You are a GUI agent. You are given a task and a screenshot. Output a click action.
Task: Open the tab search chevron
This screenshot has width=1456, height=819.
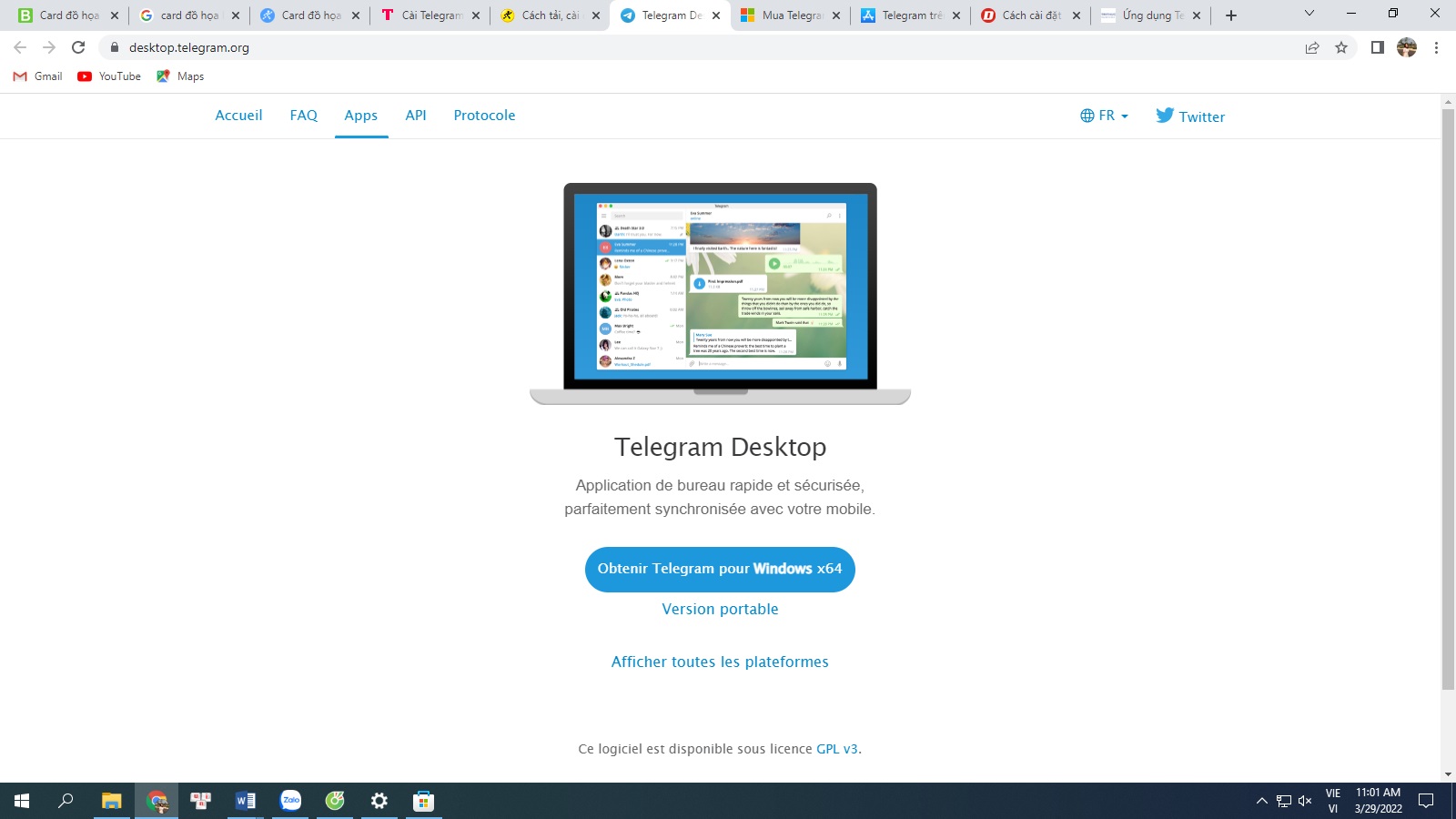[1309, 13]
